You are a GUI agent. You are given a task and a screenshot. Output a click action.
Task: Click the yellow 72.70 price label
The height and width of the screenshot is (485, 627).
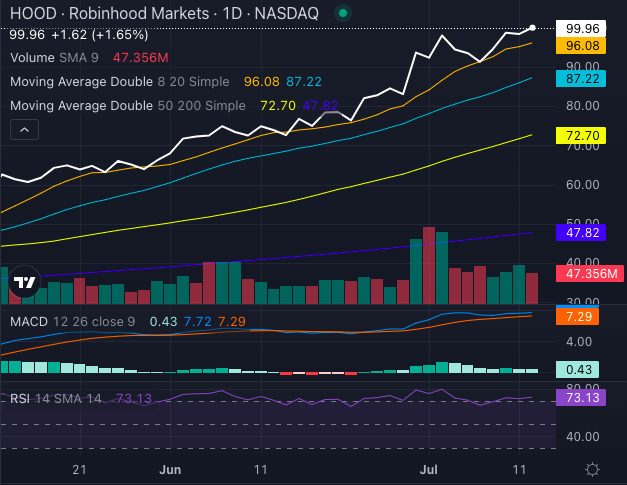tap(581, 136)
